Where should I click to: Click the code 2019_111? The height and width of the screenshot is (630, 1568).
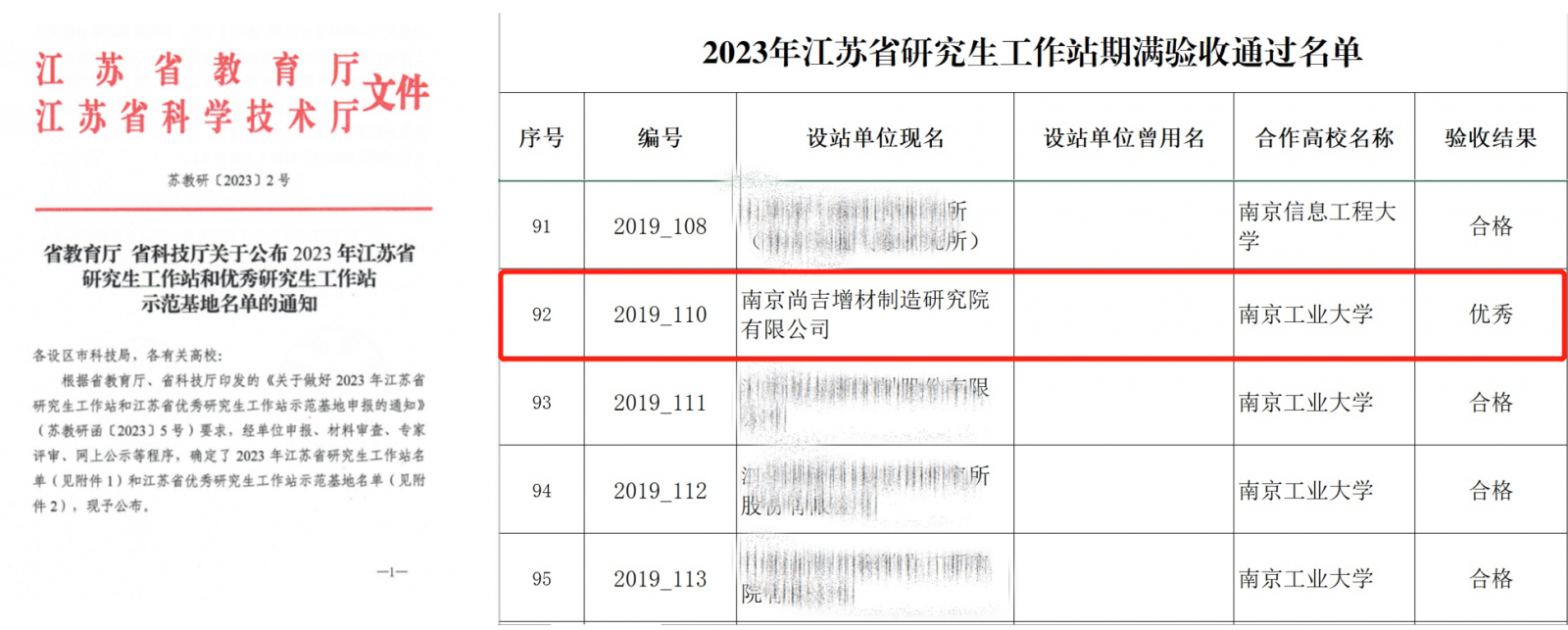(x=660, y=403)
